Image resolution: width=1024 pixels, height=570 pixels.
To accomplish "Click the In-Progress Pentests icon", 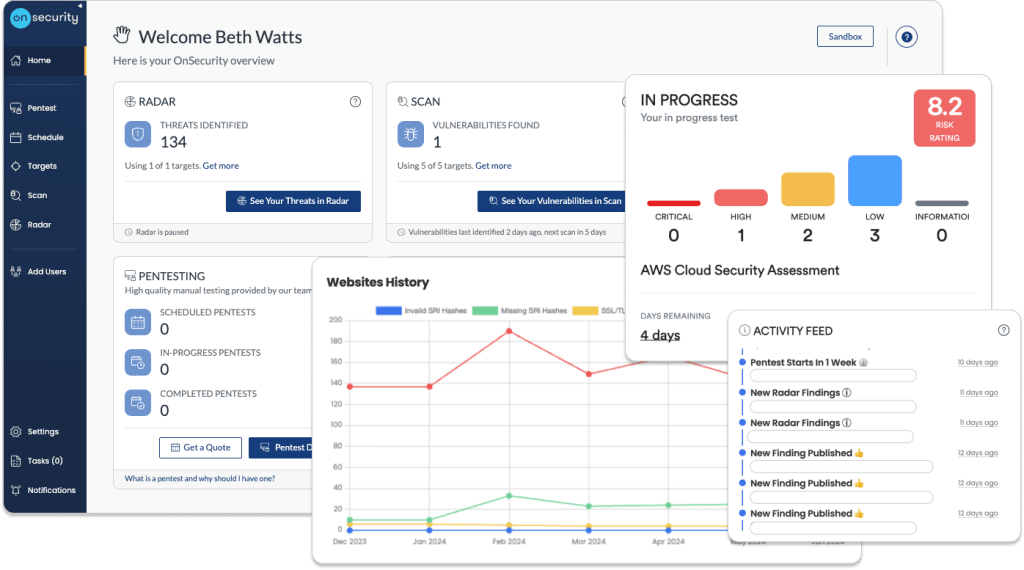I will click(138, 362).
